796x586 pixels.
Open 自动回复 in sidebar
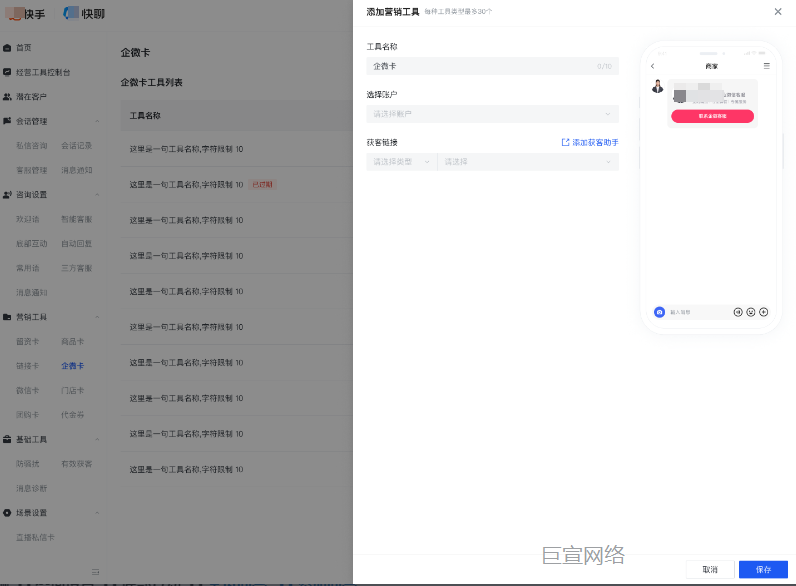point(77,244)
